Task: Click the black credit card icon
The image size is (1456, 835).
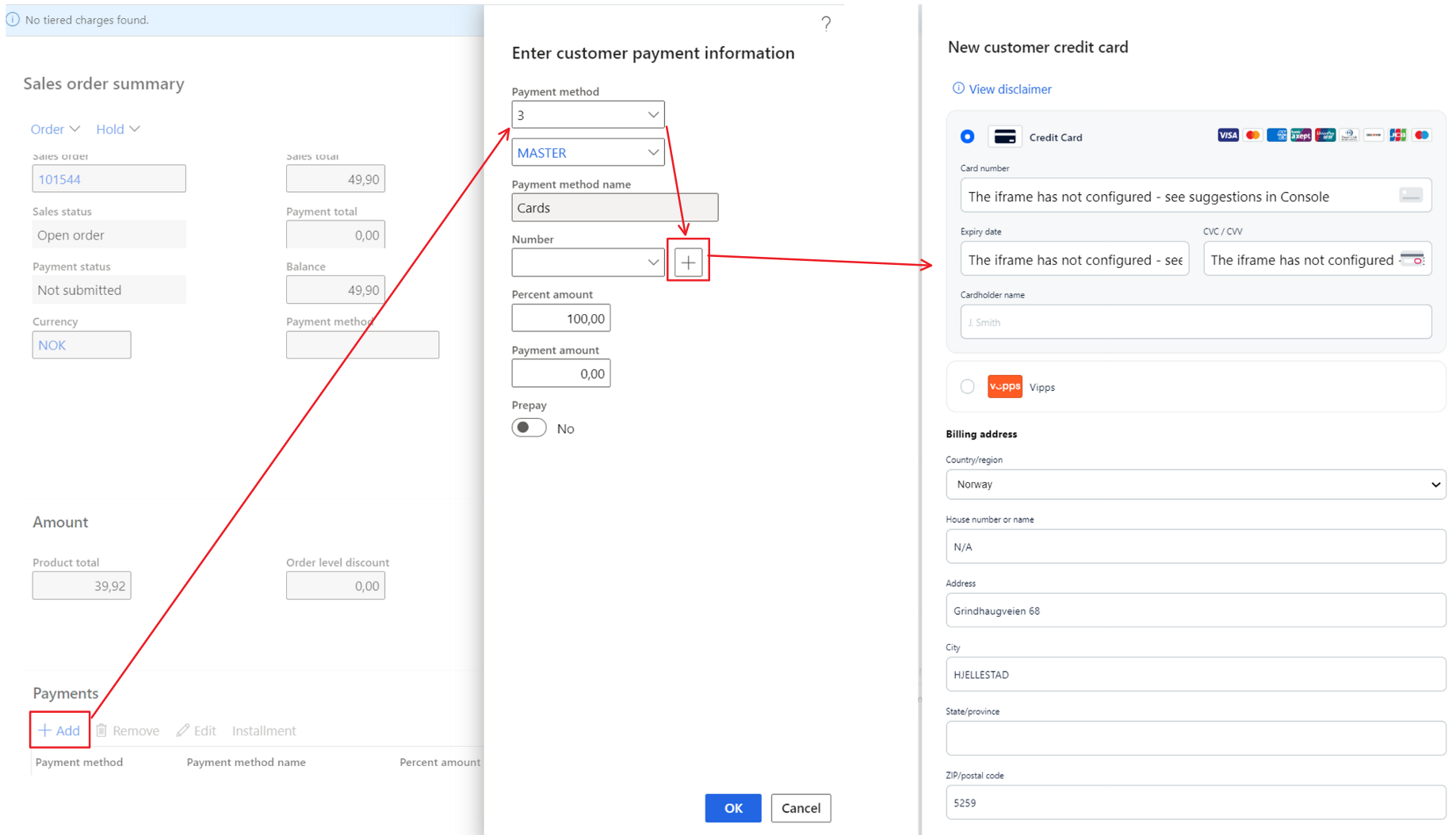Action: (1004, 137)
